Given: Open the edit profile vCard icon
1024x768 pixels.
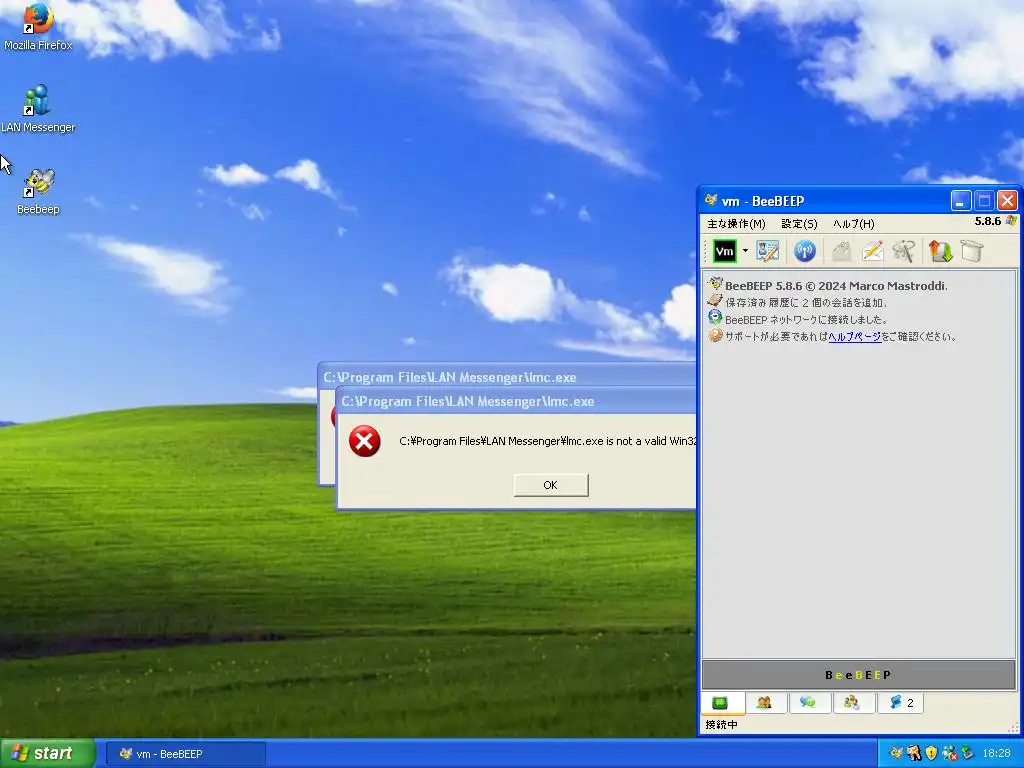Looking at the screenshot, I should [767, 251].
